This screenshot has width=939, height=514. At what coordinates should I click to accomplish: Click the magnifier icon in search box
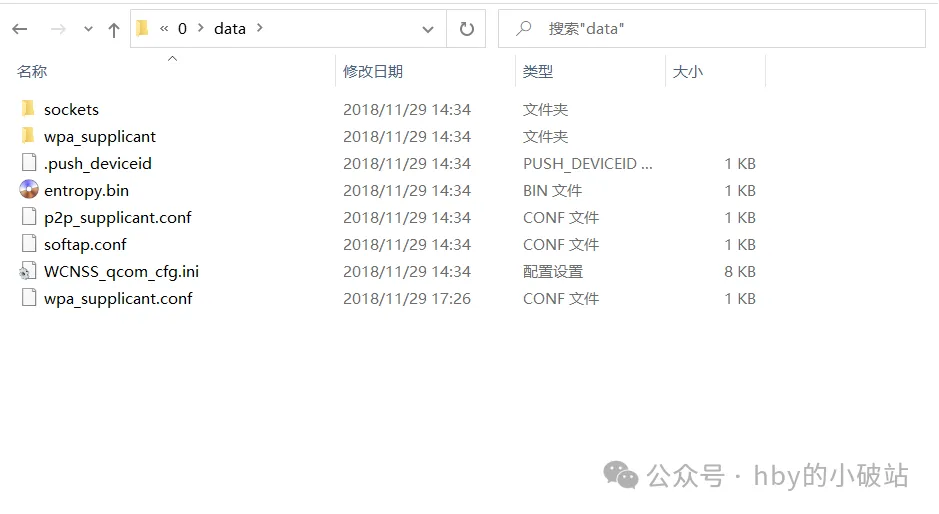pos(524,29)
